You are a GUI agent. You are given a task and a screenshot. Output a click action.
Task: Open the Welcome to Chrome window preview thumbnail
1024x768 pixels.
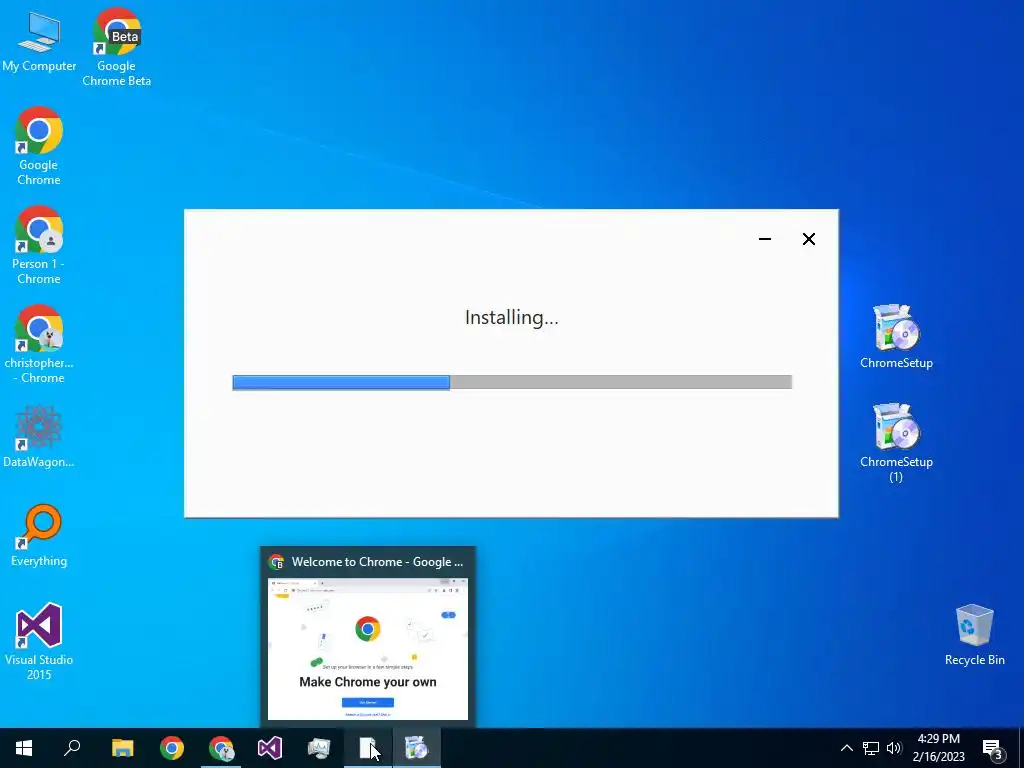tap(368, 648)
